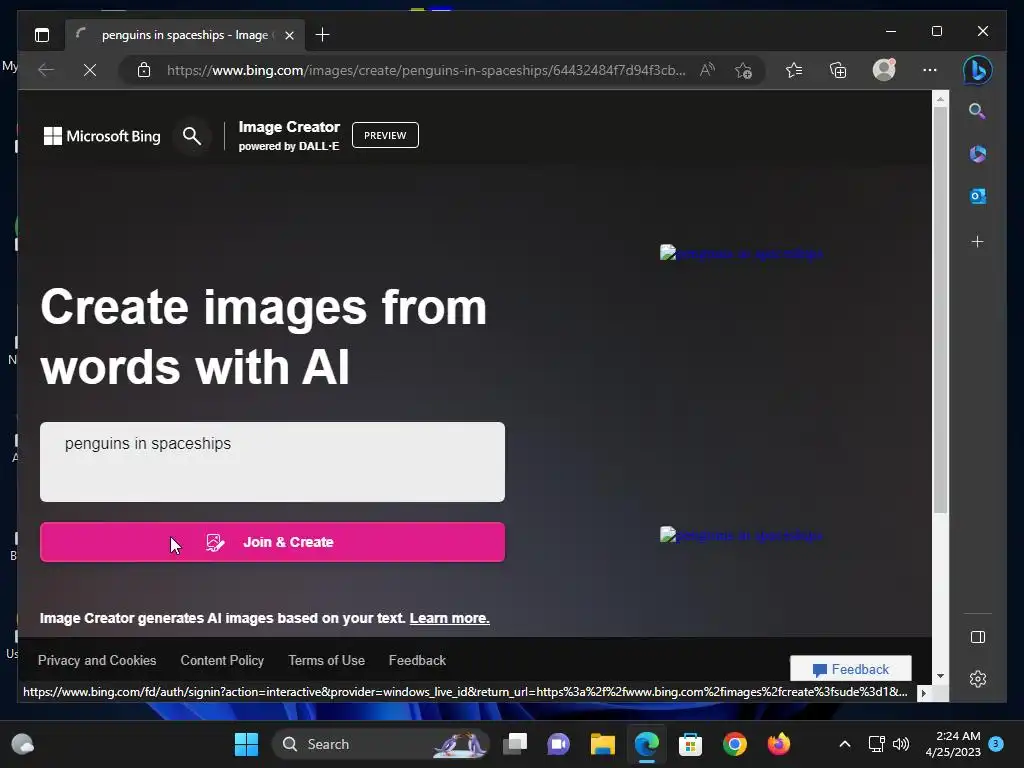
Task: Stop loading the page
Action: click(90, 70)
